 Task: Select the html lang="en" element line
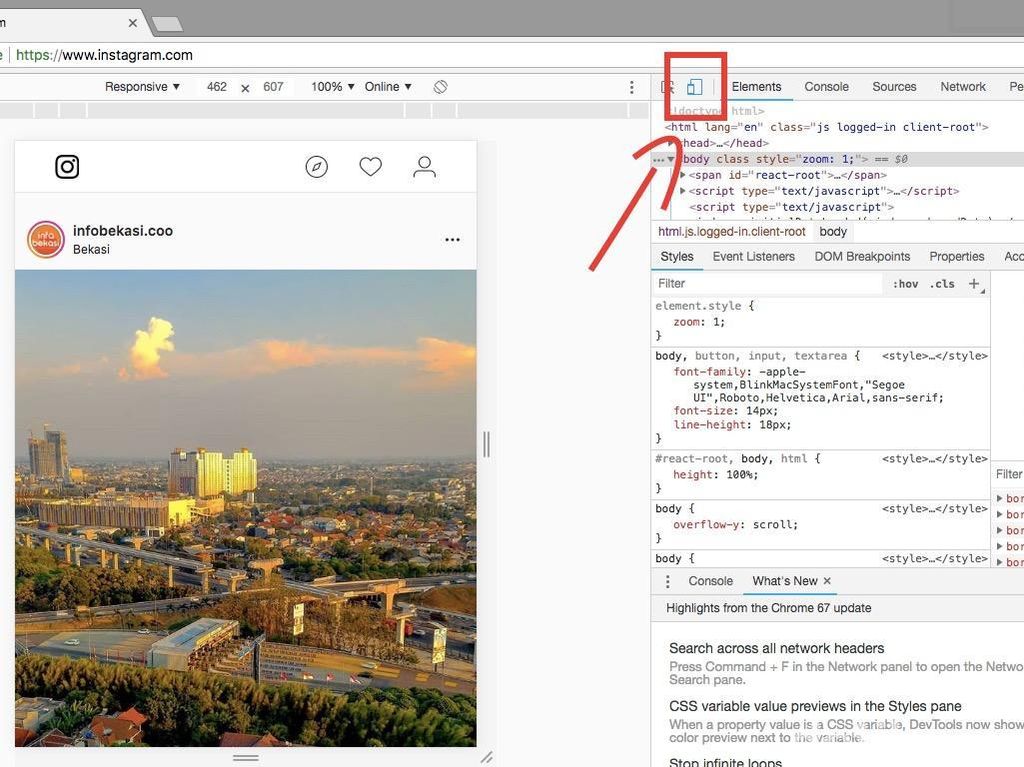click(x=827, y=127)
